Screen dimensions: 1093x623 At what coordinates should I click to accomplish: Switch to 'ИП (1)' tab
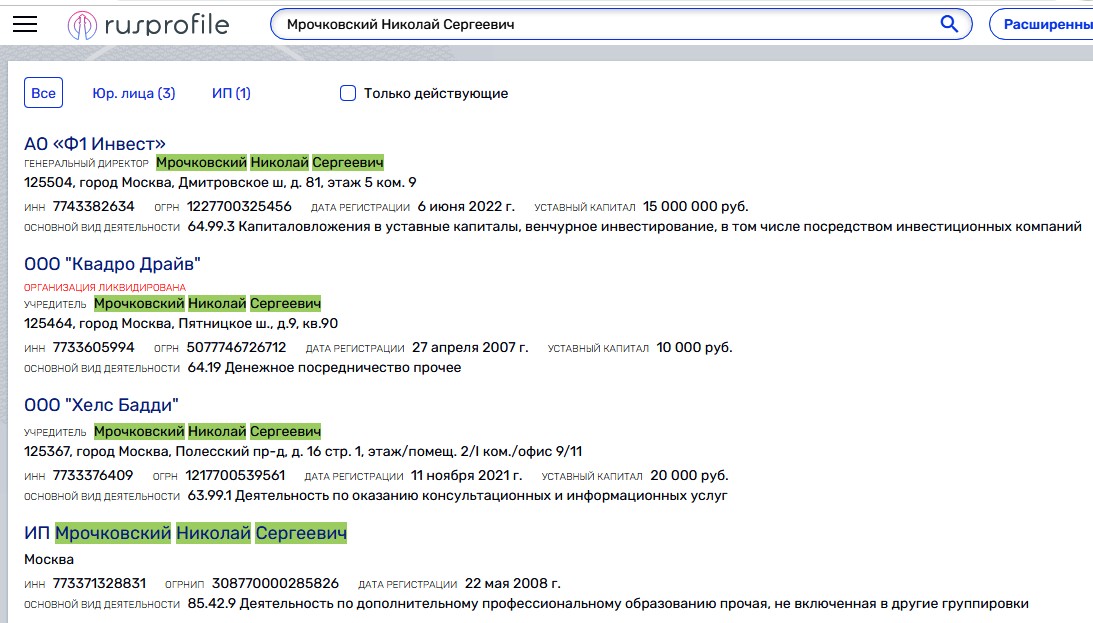(x=231, y=93)
